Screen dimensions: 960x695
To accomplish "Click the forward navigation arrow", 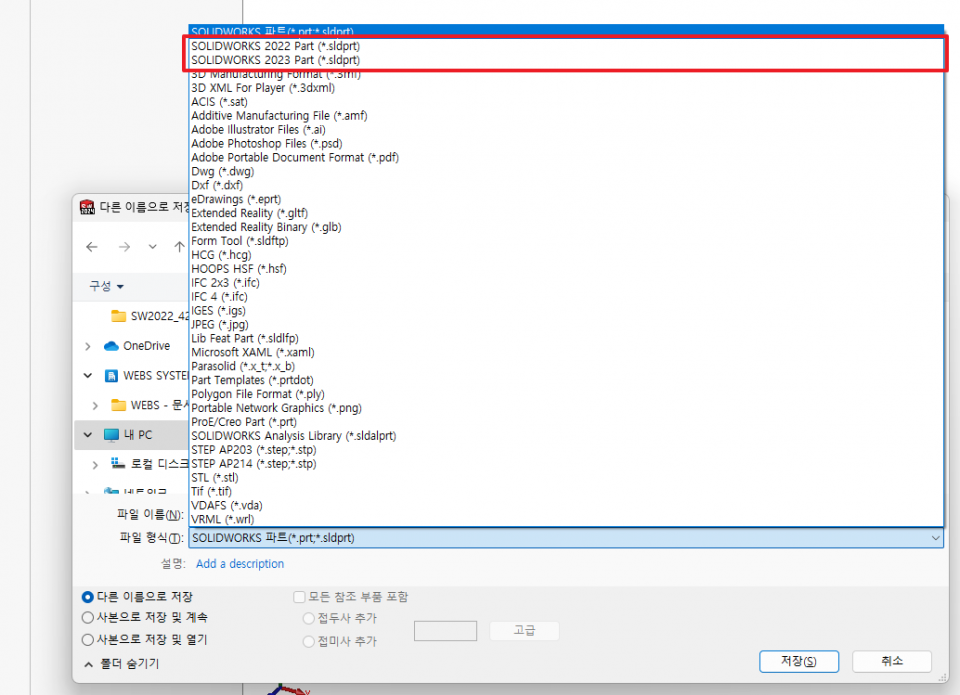I will [x=124, y=247].
